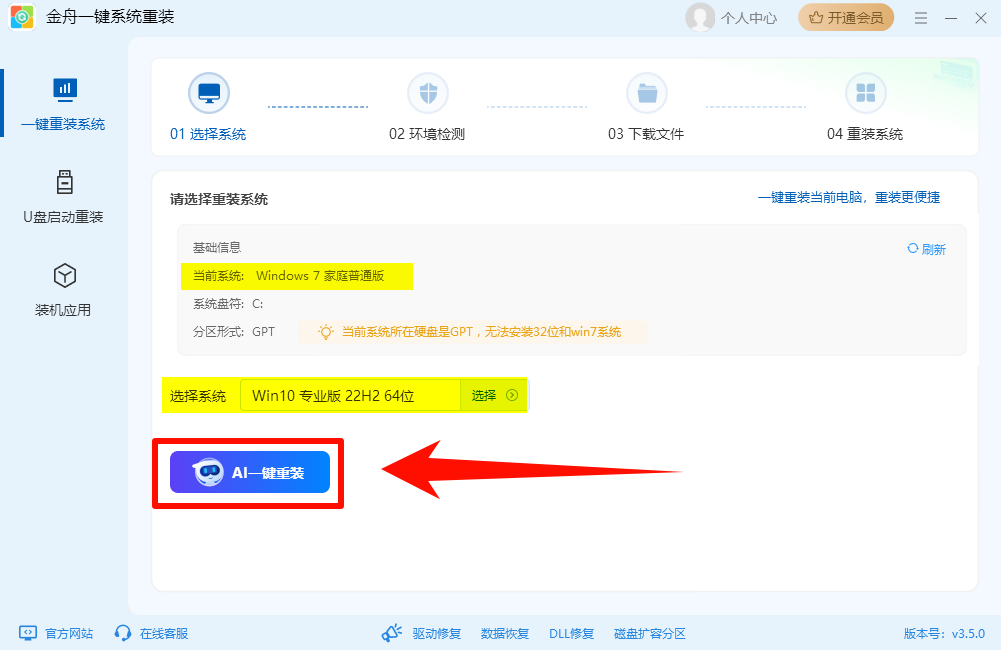Click the 01 选择系统 monitor icon
Viewport: 1001px width, 650px height.
coord(209,92)
